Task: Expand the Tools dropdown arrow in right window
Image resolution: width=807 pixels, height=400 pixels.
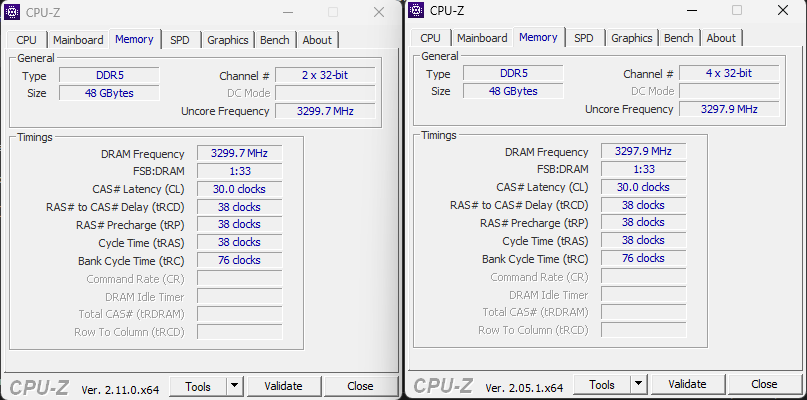Action: coord(639,385)
